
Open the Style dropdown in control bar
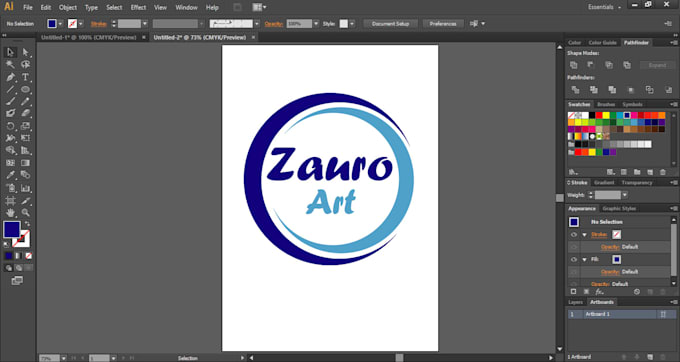pyautogui.click(x=352, y=24)
